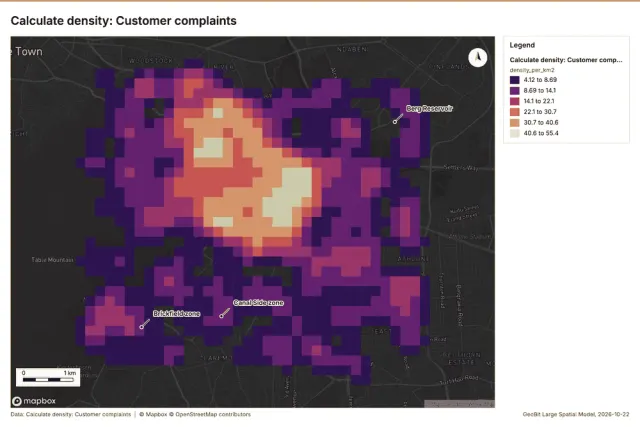
Task: Click the Canal Side zone map label
Action: coord(258,302)
